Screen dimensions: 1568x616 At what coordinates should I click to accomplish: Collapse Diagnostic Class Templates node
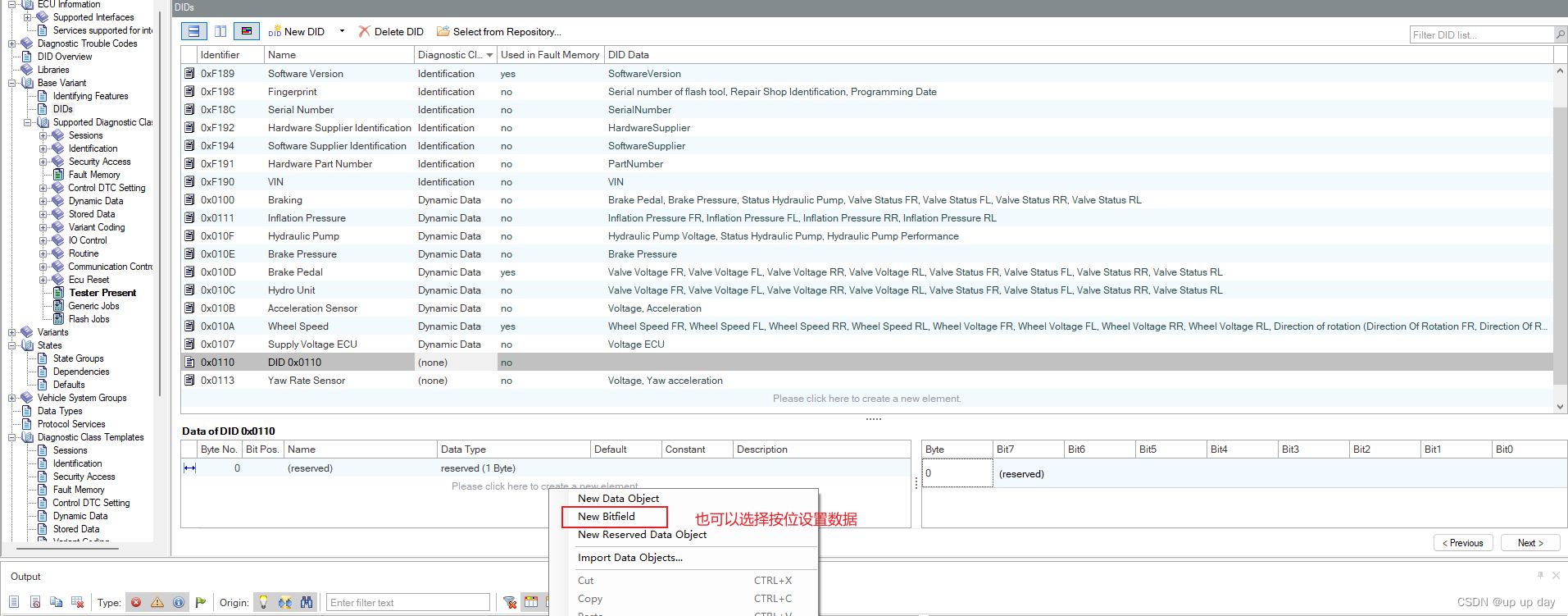coord(12,437)
